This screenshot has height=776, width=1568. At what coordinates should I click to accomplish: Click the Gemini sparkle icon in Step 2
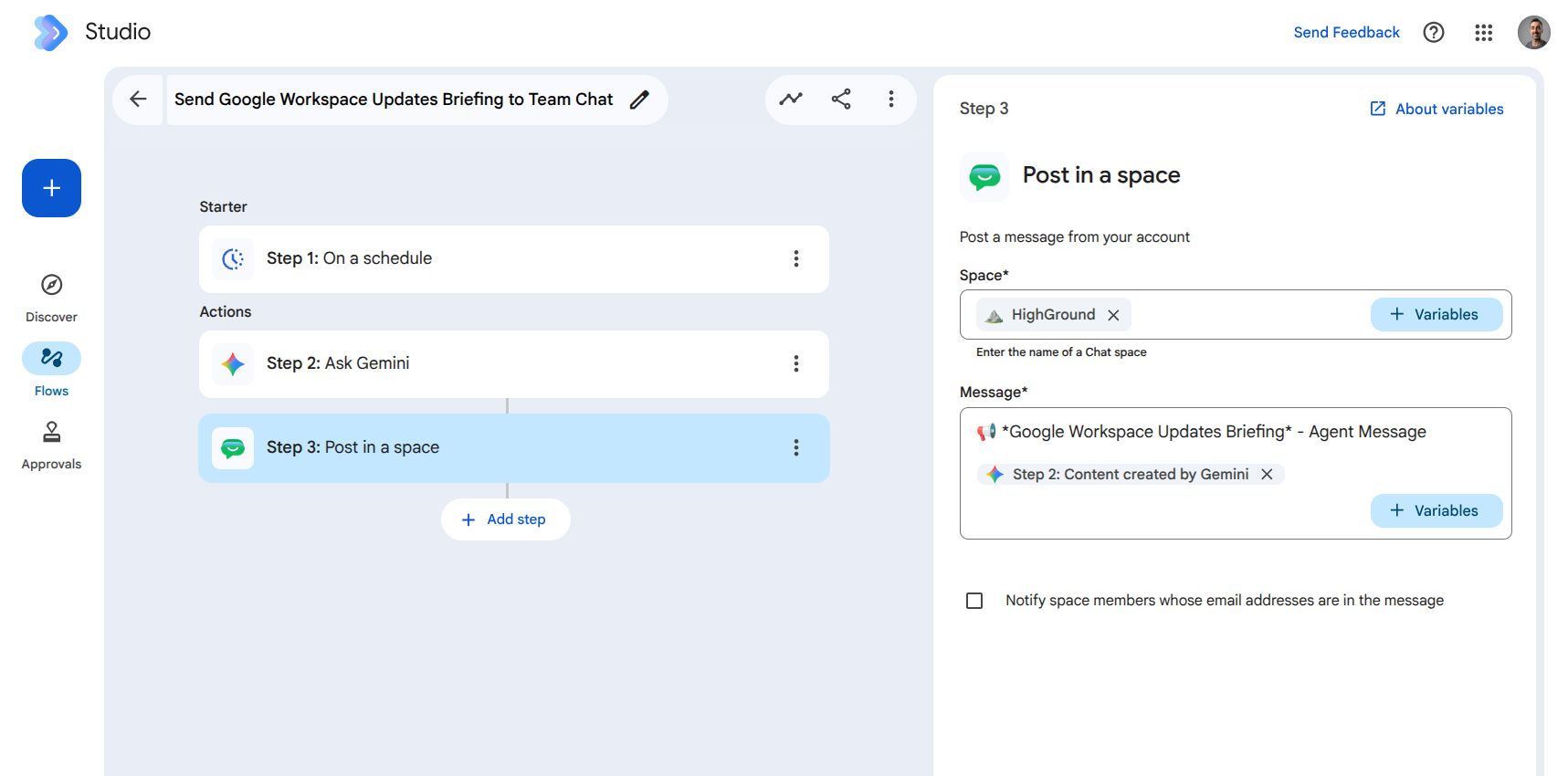pyautogui.click(x=233, y=364)
